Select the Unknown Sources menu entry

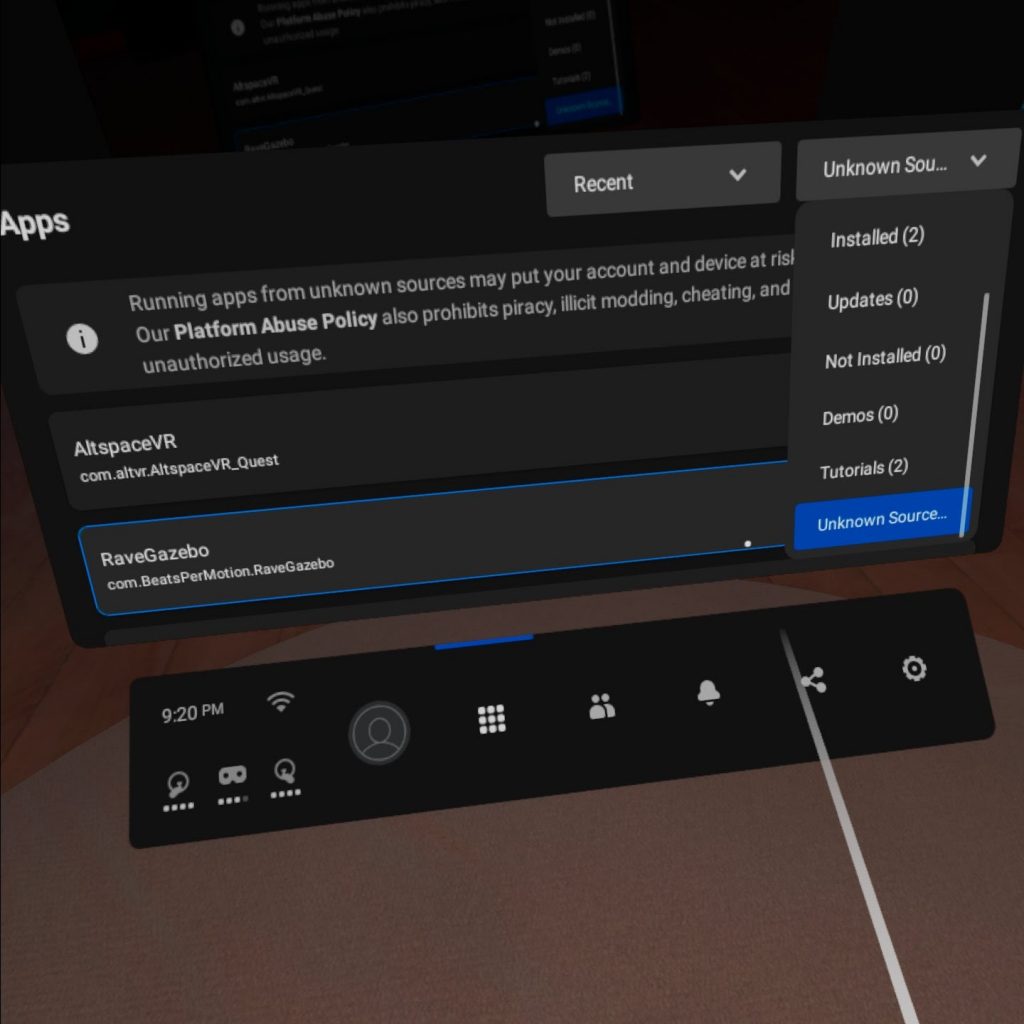[x=881, y=518]
